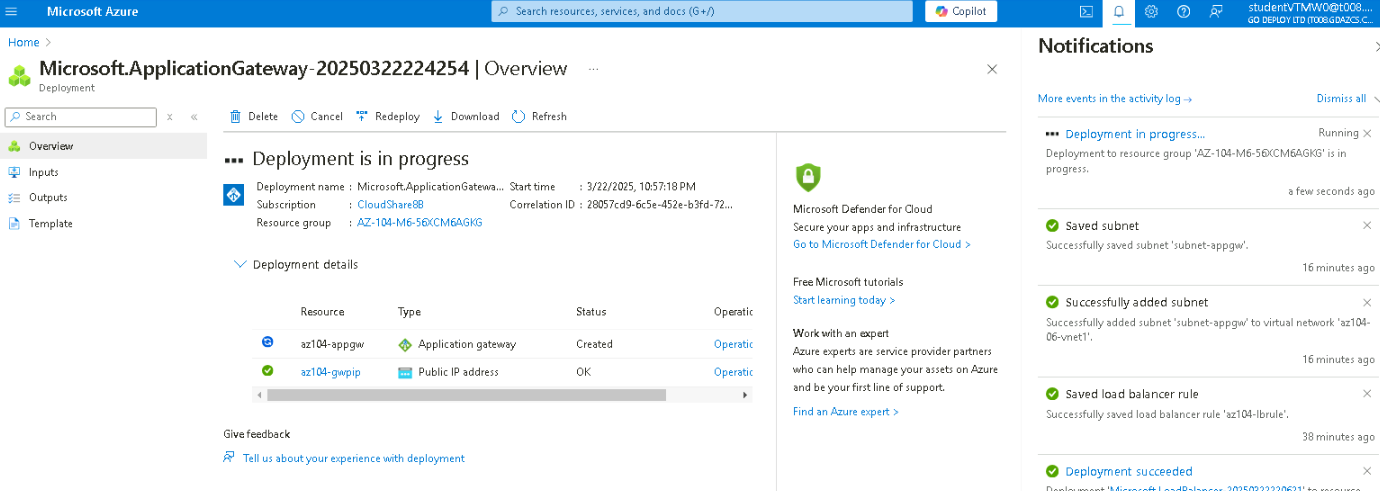
Task: Open the Feedback icon in the header
Action: coord(1216,12)
